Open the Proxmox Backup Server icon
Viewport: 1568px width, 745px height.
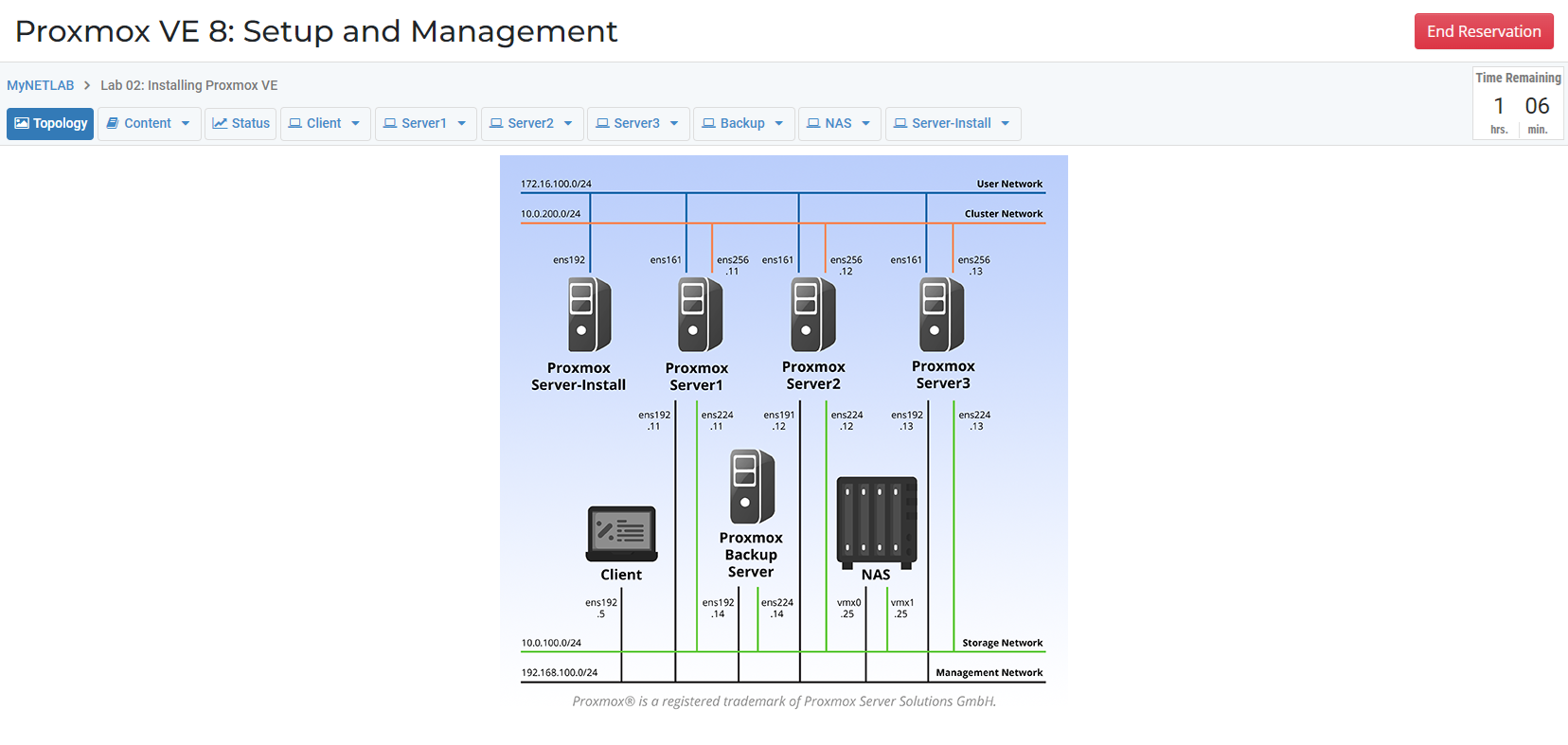[x=752, y=487]
